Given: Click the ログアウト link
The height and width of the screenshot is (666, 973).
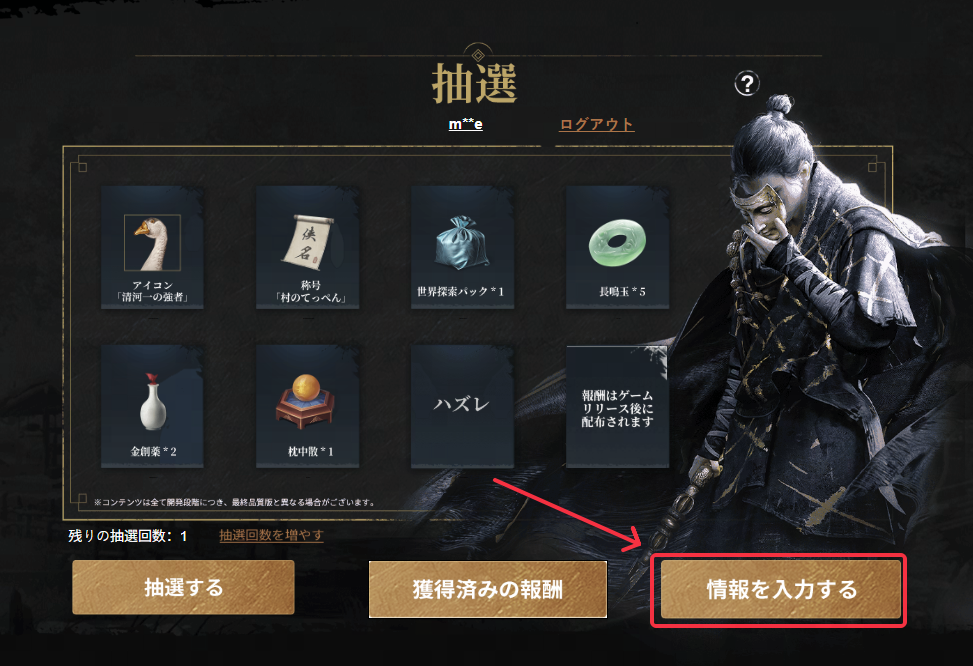Looking at the screenshot, I should tap(596, 124).
